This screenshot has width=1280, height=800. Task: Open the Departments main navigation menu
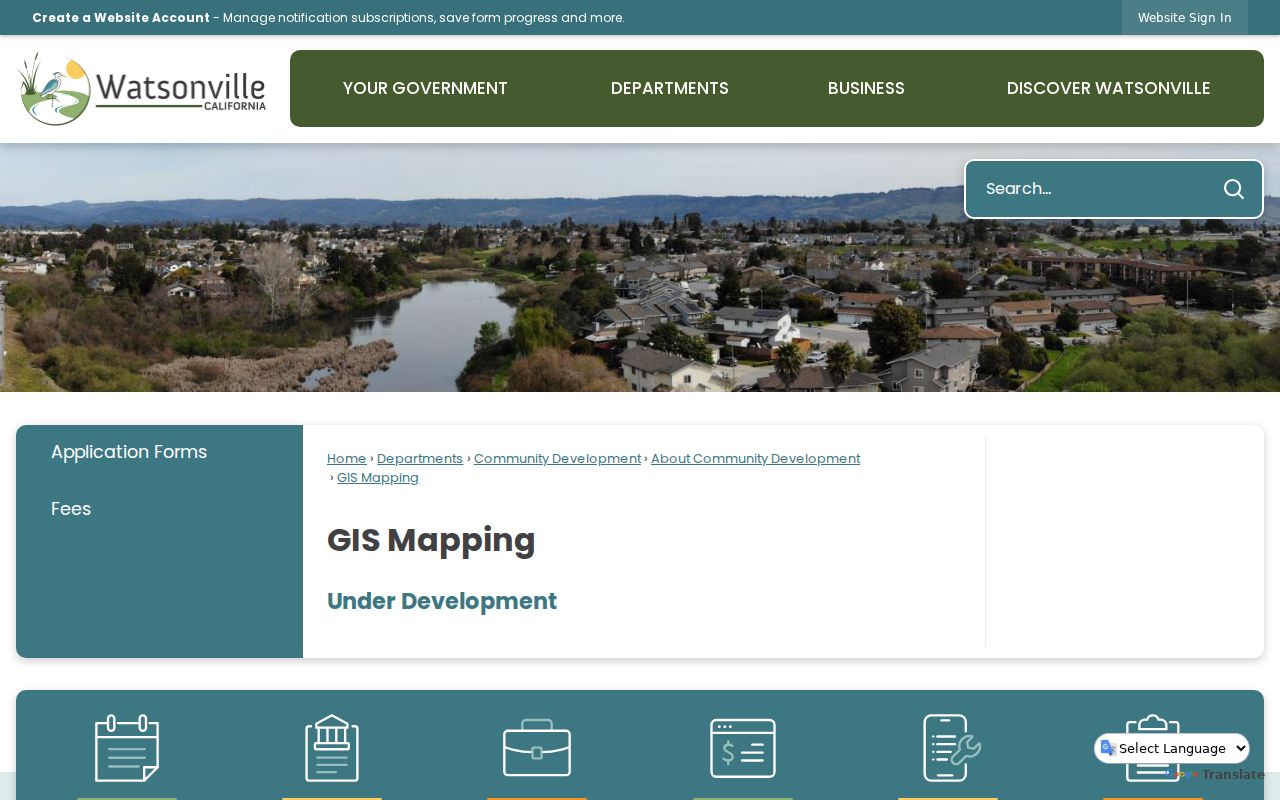[670, 88]
